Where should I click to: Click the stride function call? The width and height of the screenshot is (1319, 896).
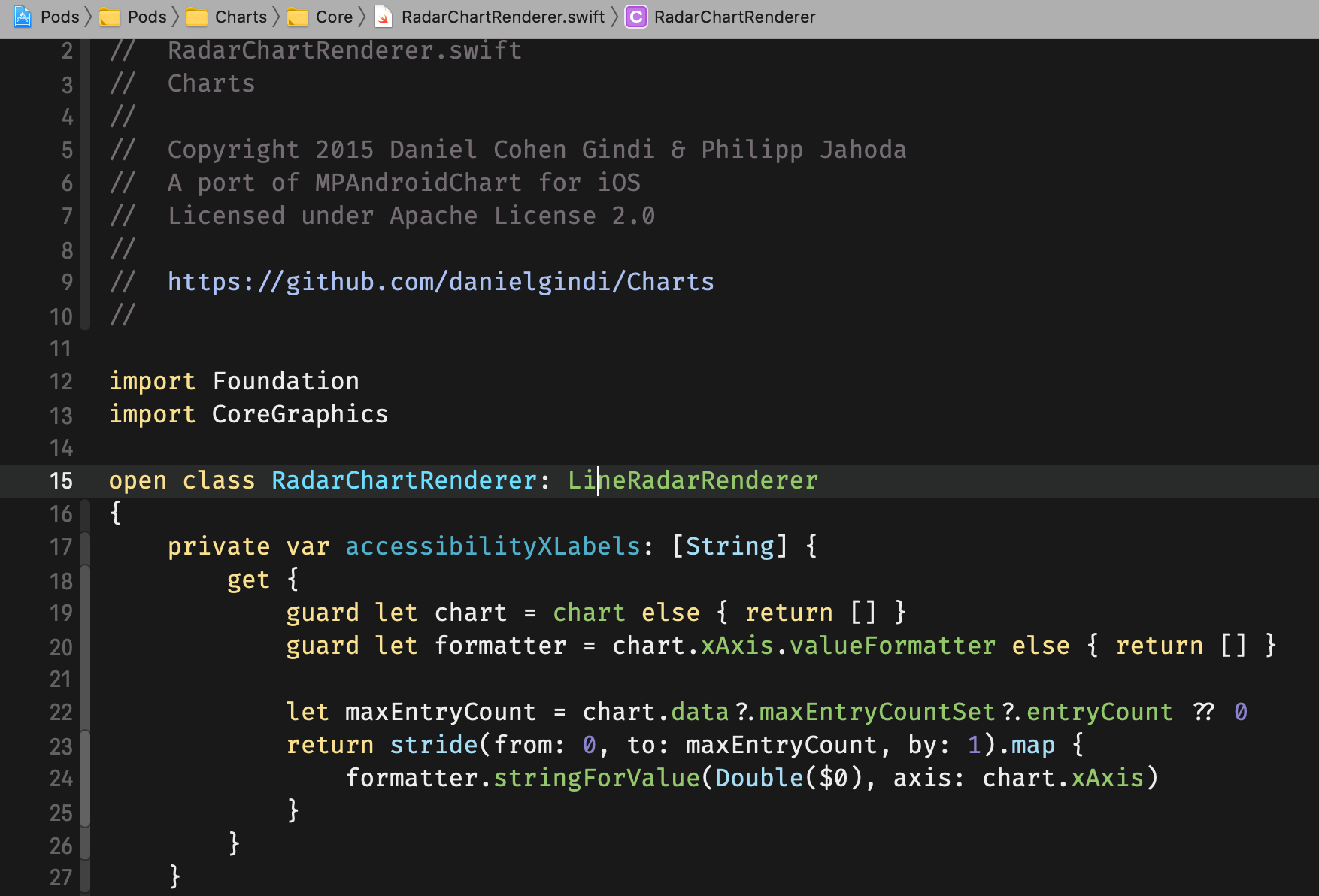(434, 745)
